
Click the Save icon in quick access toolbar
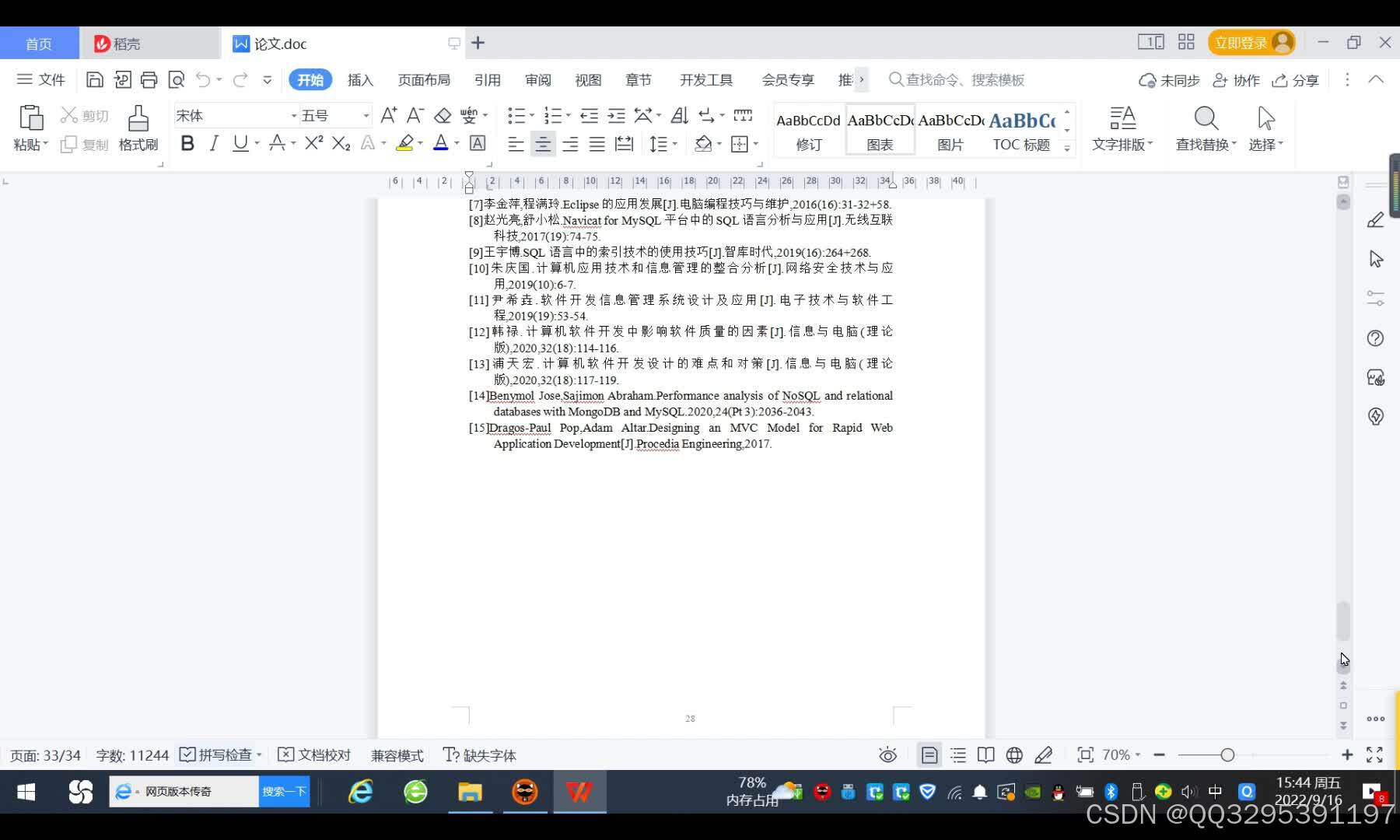click(94, 79)
